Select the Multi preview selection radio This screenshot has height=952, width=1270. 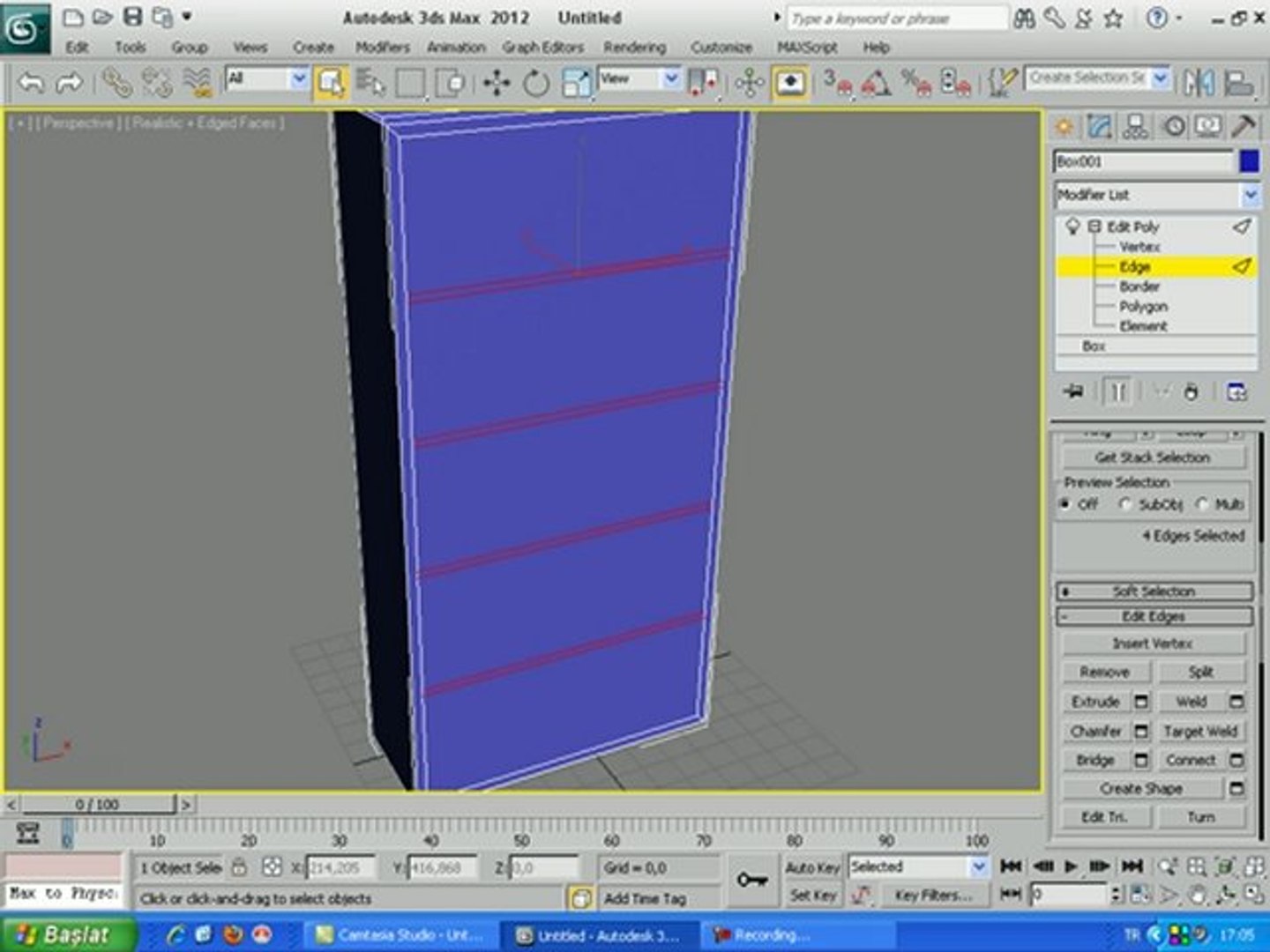[1202, 504]
